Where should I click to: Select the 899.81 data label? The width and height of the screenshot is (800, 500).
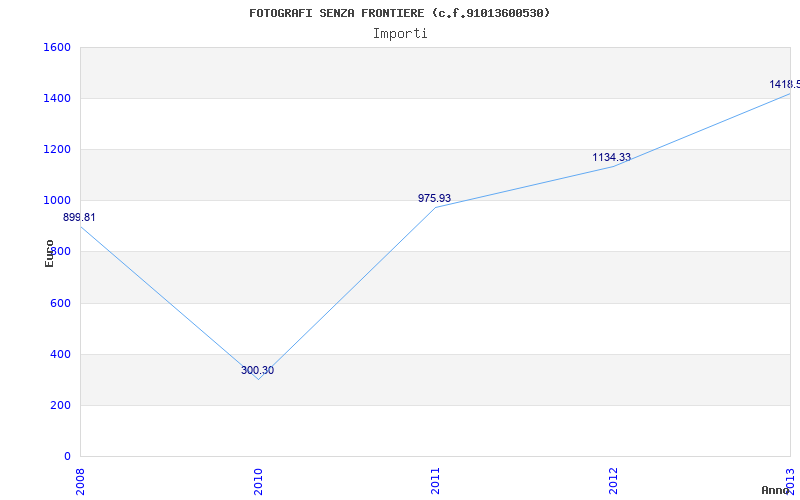pos(79,217)
